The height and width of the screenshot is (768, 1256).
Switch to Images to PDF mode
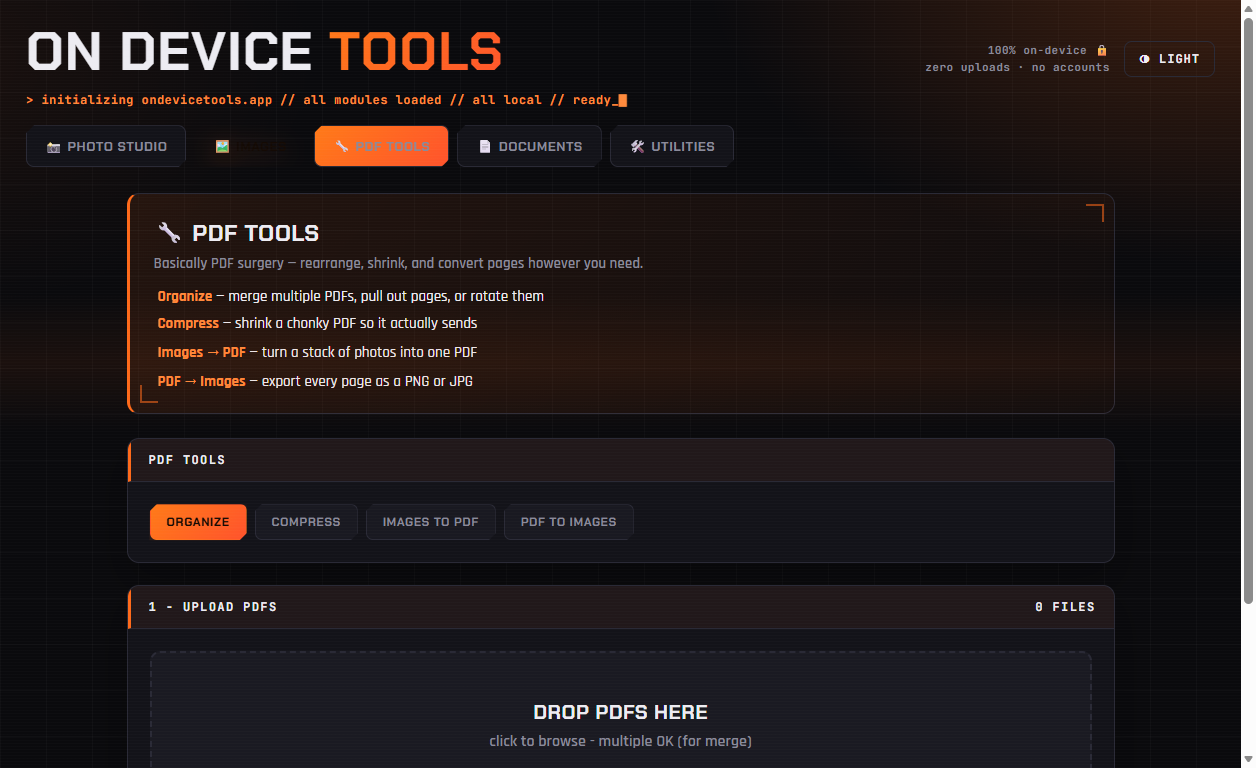430,522
